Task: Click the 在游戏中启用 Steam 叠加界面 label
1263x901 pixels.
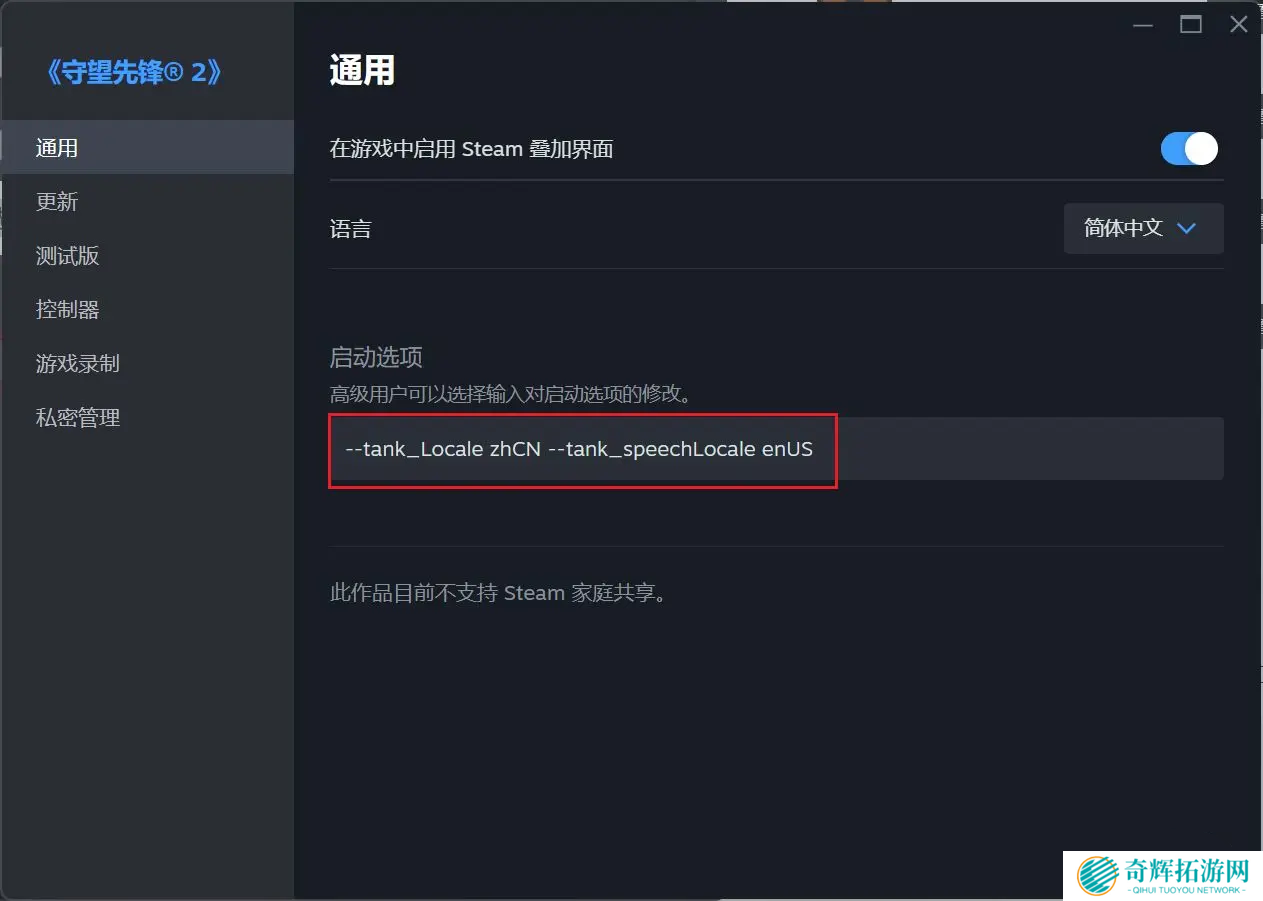Action: click(471, 149)
